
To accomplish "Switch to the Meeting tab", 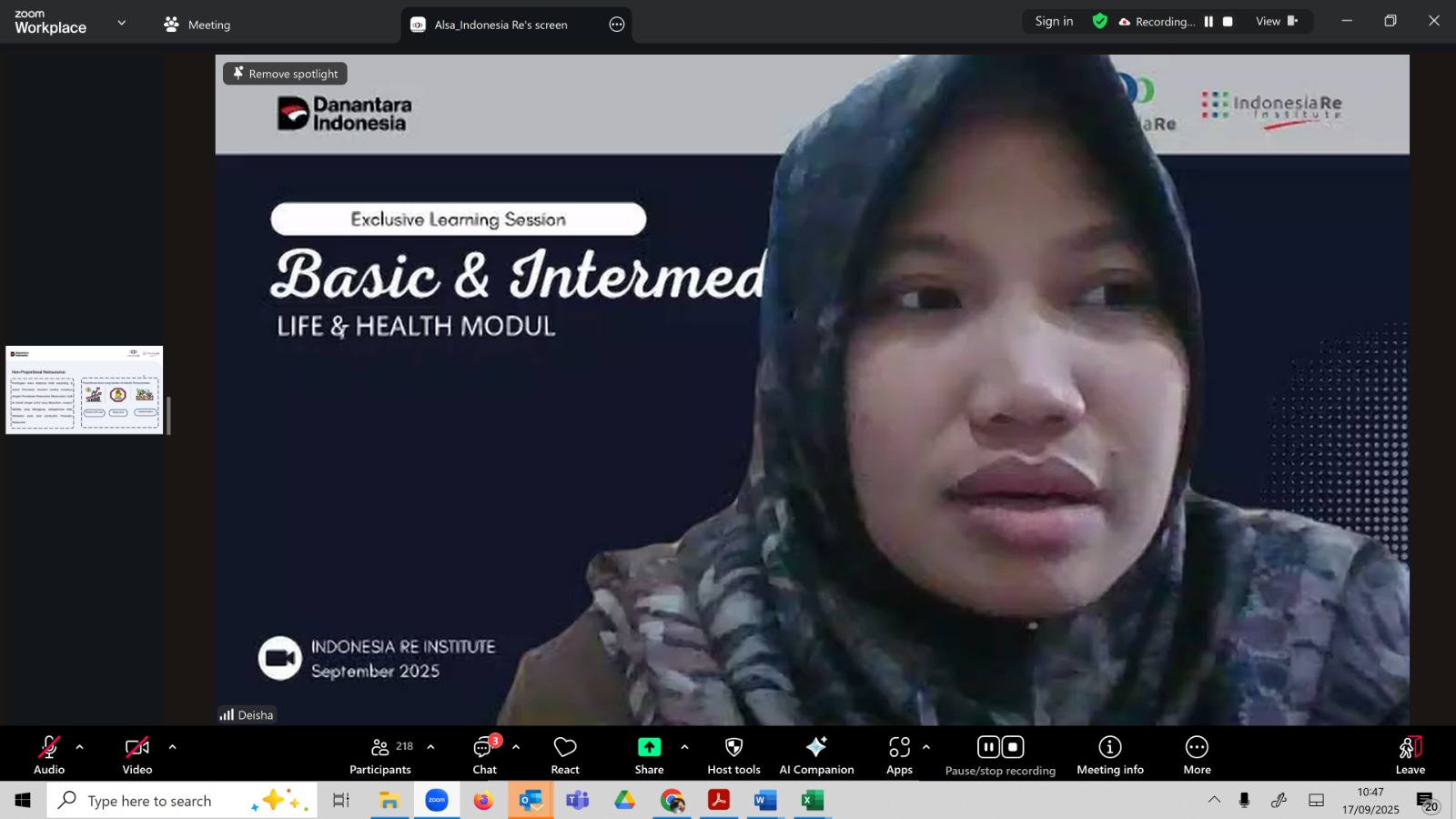I will click(x=197, y=25).
